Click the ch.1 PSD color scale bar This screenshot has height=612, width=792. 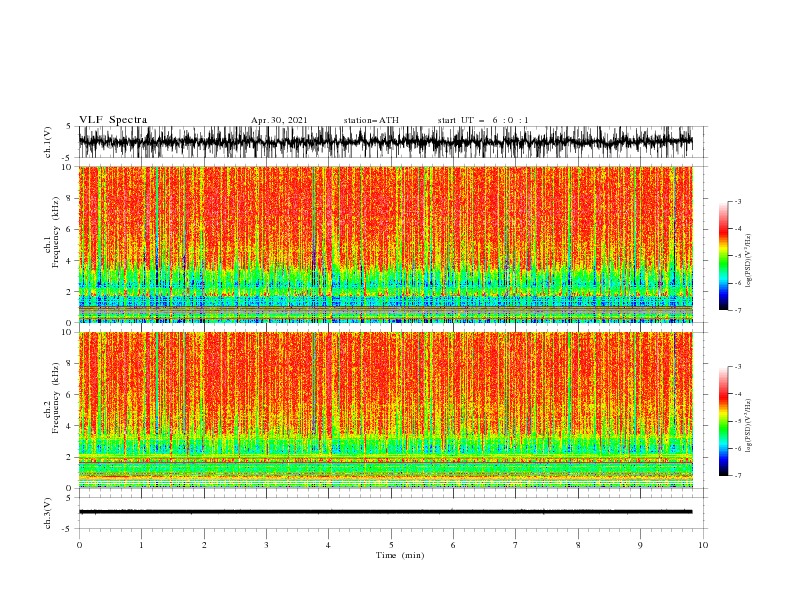pos(723,255)
